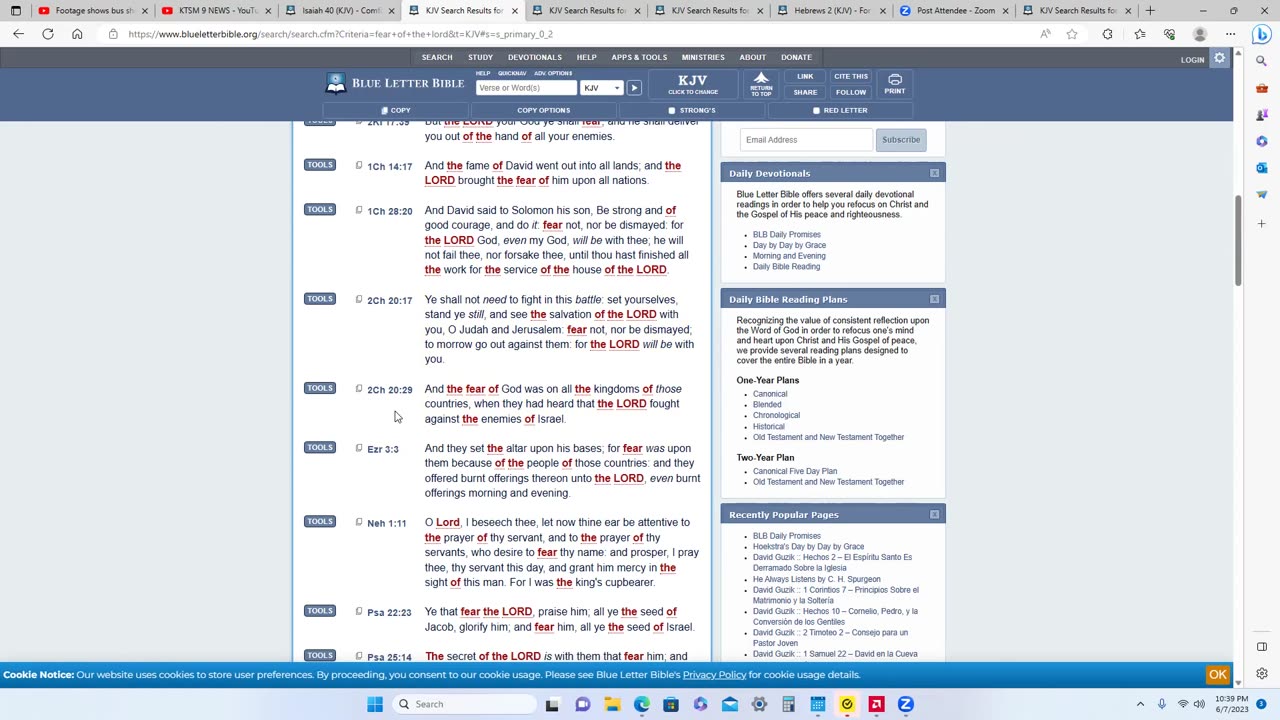The width and height of the screenshot is (1280, 720).
Task: Open Microsoft Edge from the taskbar
Action: tap(641, 704)
